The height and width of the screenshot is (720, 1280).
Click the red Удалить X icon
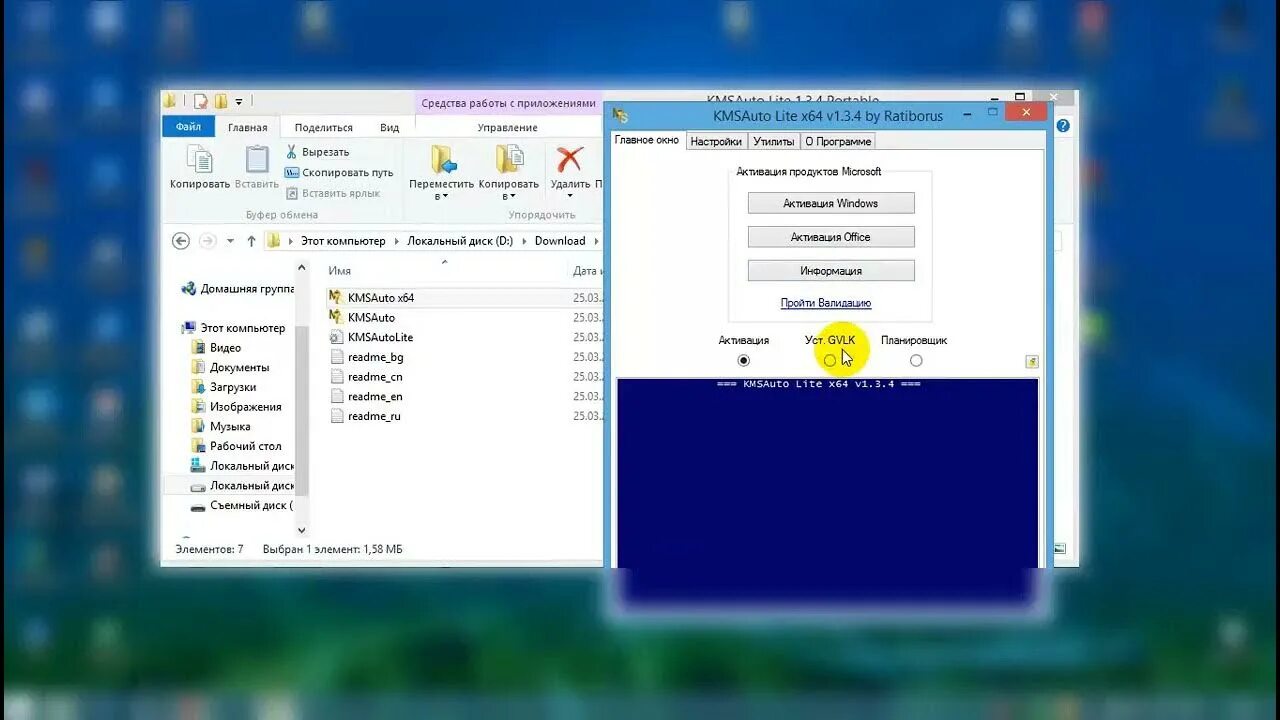570,159
